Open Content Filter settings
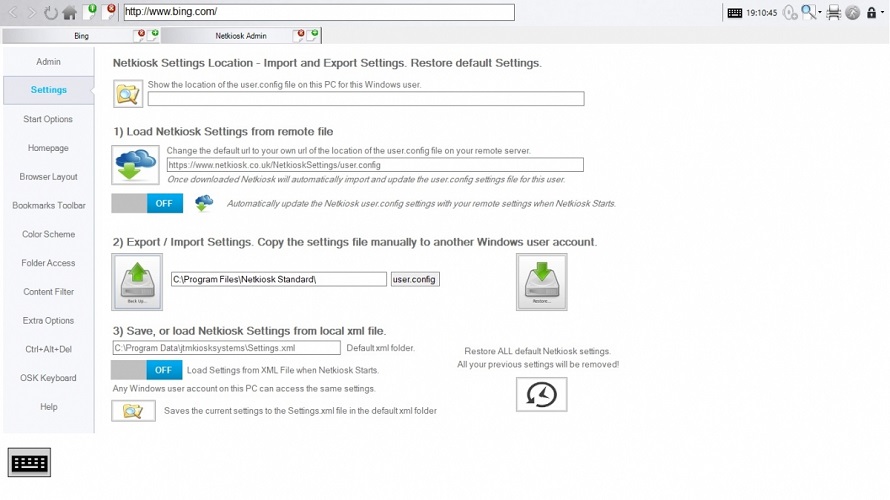This screenshot has width=890, height=500. [48, 292]
